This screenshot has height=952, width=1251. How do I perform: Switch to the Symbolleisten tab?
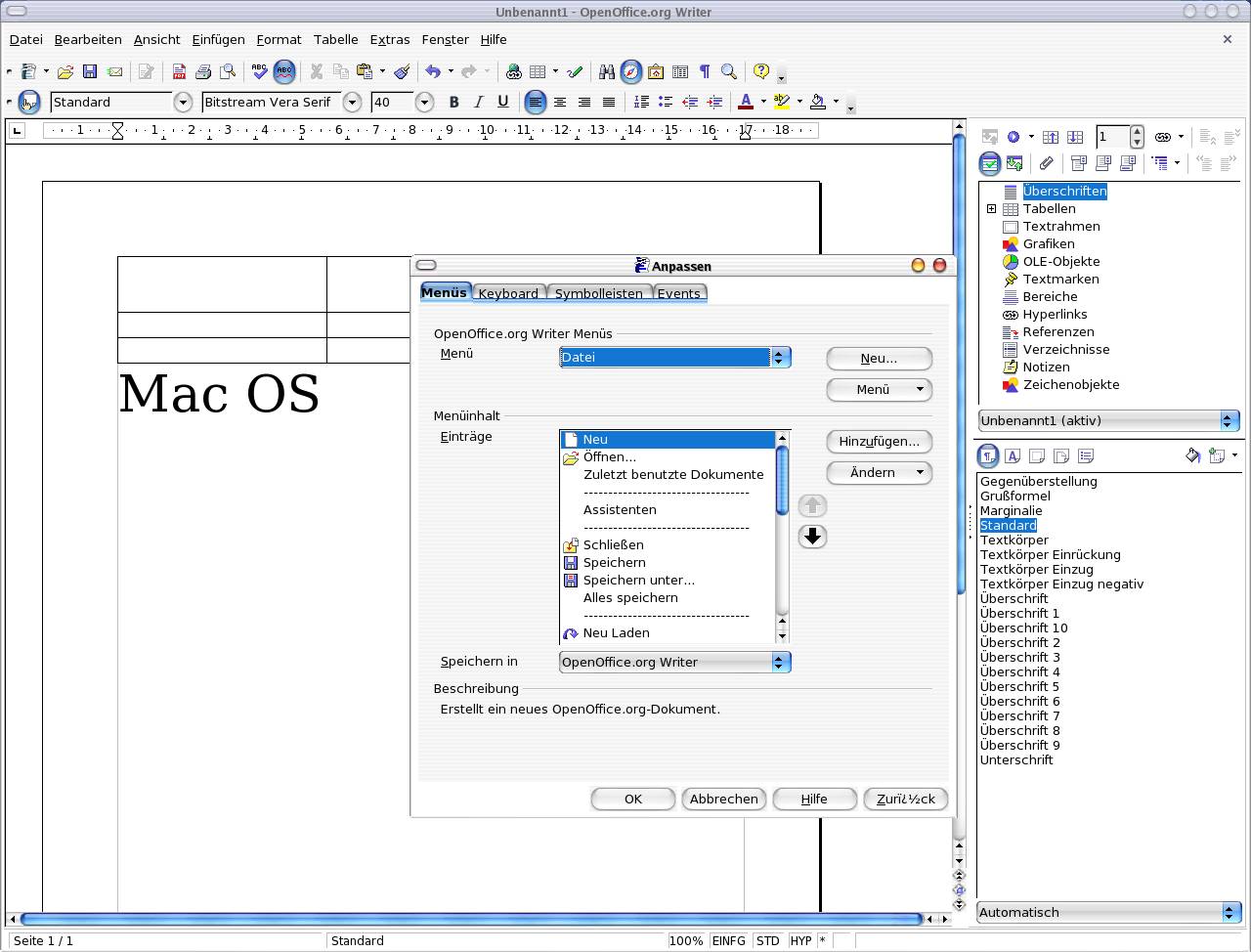pos(599,293)
